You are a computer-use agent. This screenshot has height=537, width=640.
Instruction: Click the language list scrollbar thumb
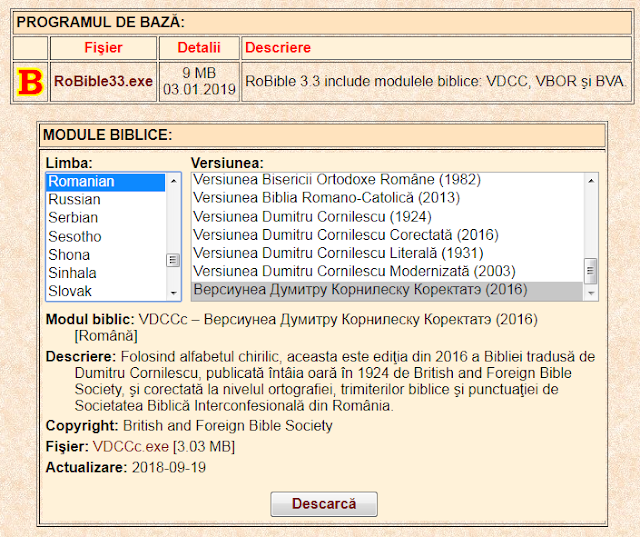tap(173, 260)
